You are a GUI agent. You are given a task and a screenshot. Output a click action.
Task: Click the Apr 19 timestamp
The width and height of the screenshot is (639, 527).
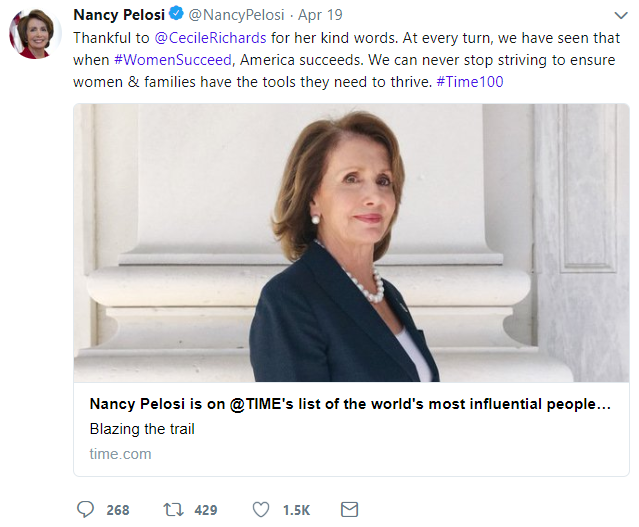(322, 15)
